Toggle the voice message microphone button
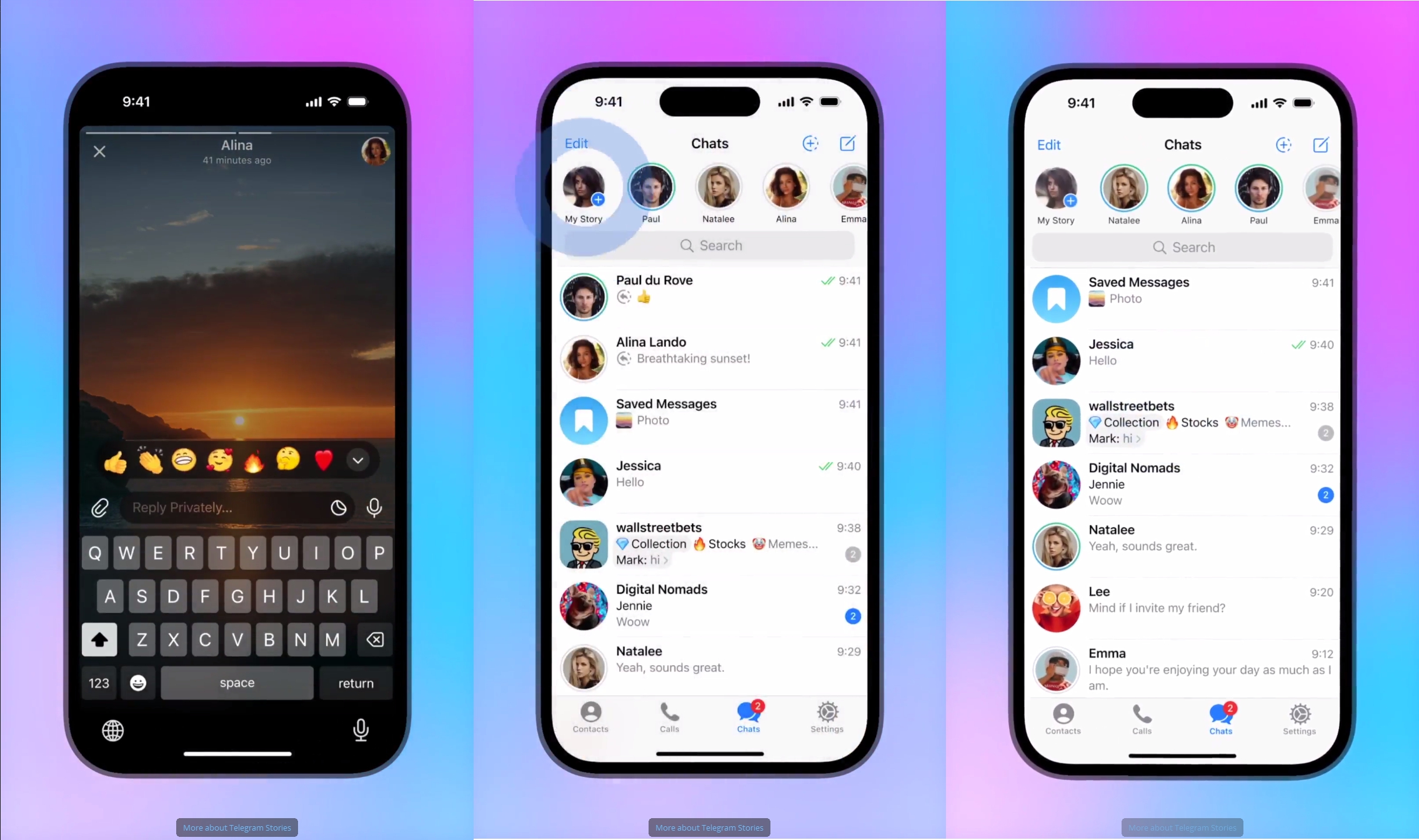 (374, 507)
